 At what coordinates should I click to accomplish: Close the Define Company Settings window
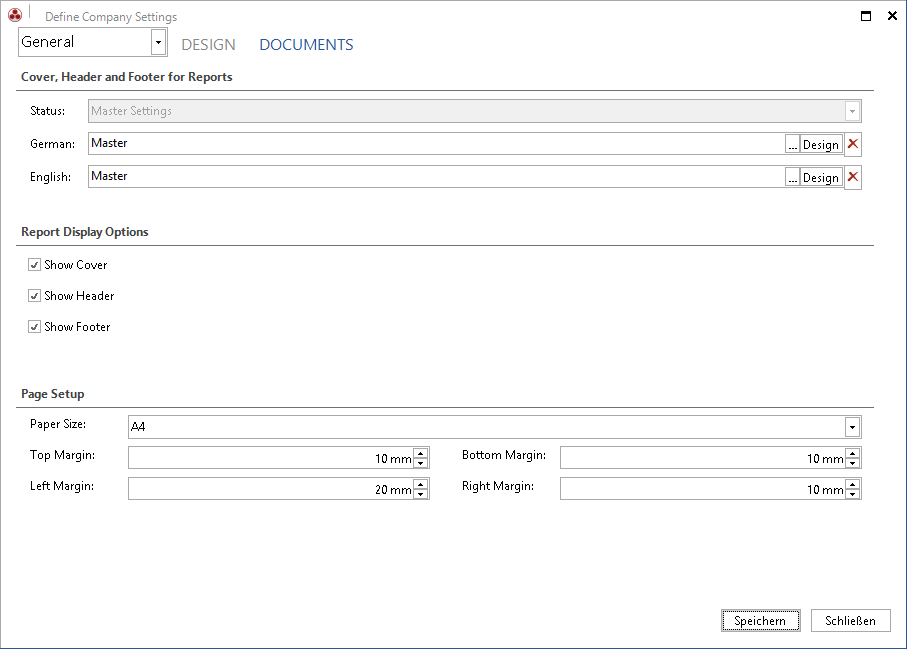pyautogui.click(x=893, y=16)
